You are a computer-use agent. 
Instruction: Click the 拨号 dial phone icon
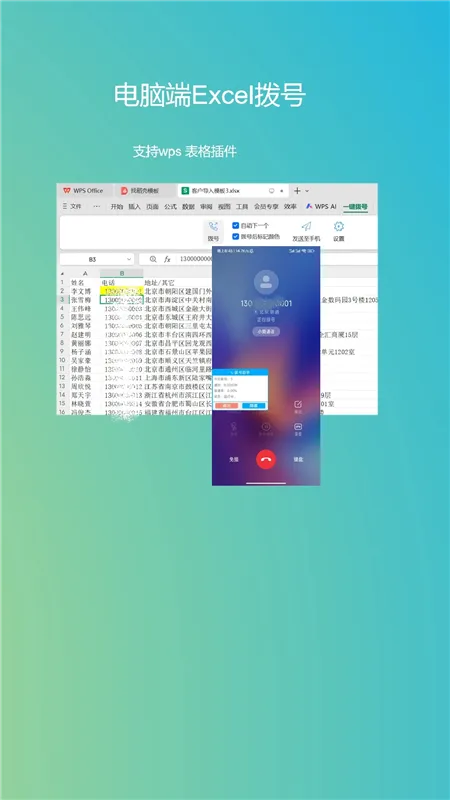(x=213, y=227)
